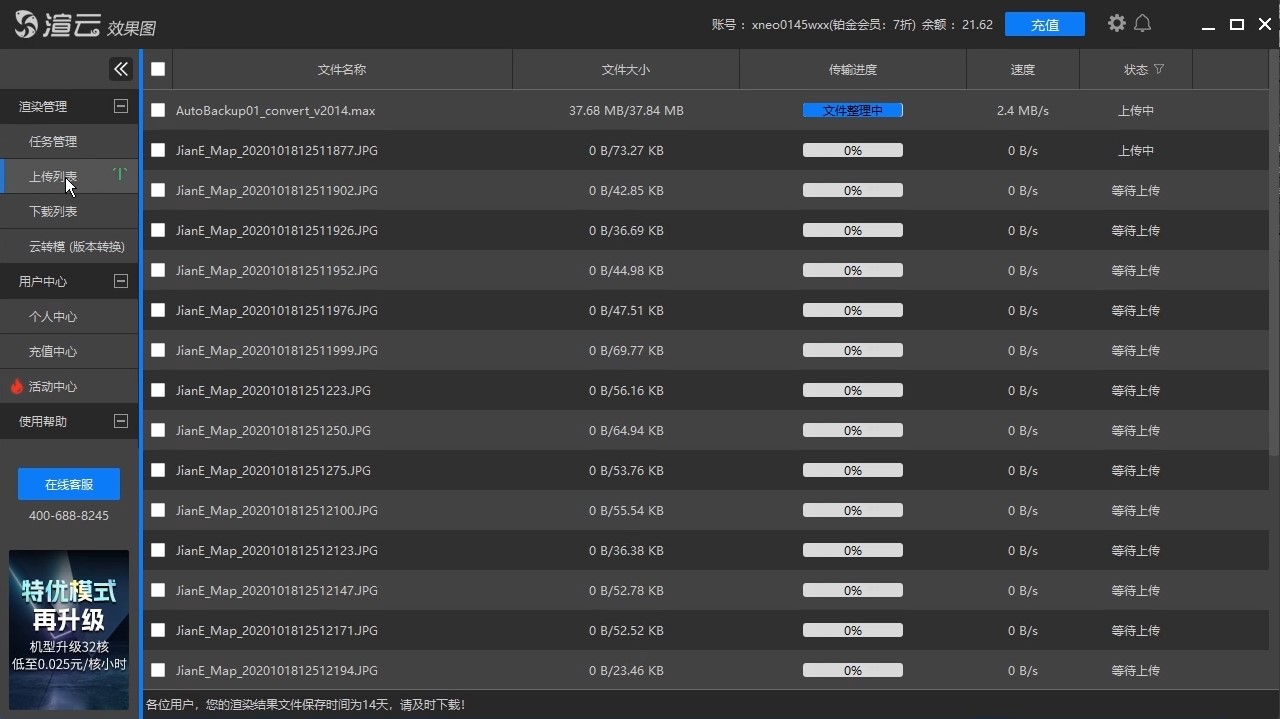Viewport: 1280px width, 719px height.
Task: Click the 传输进度 column header
Action: point(853,69)
